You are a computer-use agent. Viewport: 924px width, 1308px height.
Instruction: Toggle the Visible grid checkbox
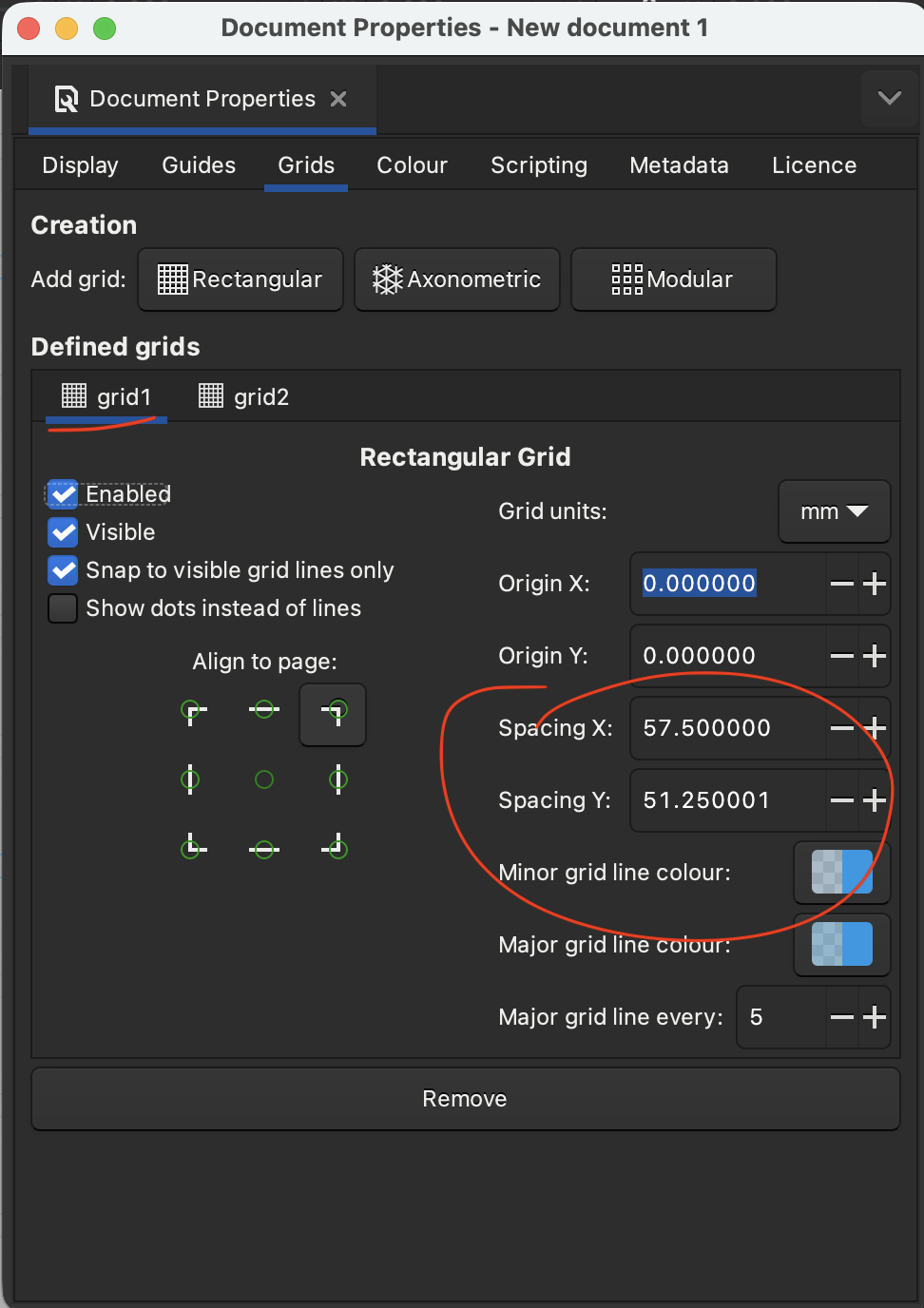click(x=64, y=532)
